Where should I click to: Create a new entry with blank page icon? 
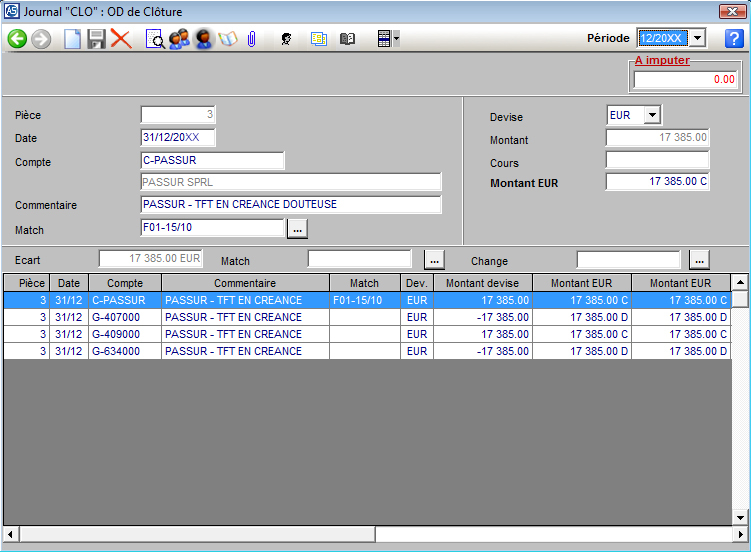click(72, 39)
